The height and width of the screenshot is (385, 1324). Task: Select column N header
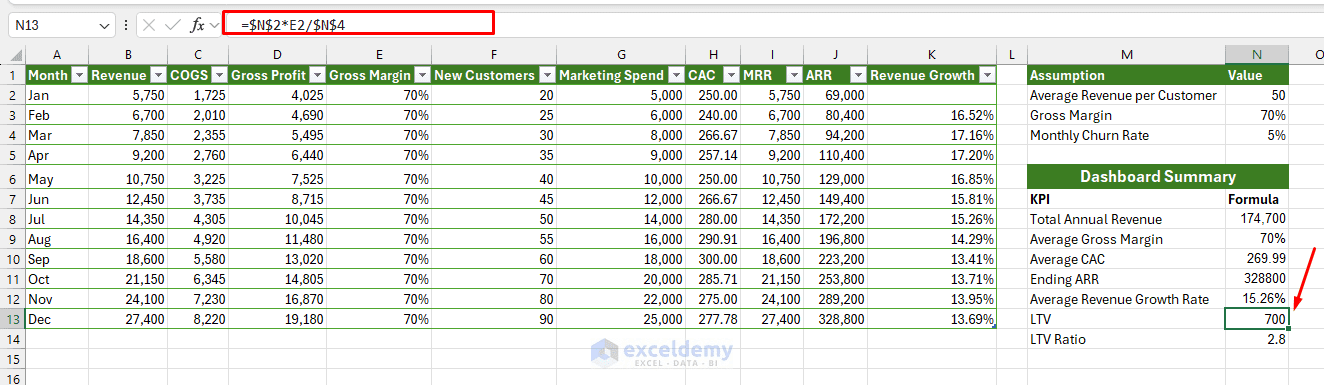pos(1257,54)
